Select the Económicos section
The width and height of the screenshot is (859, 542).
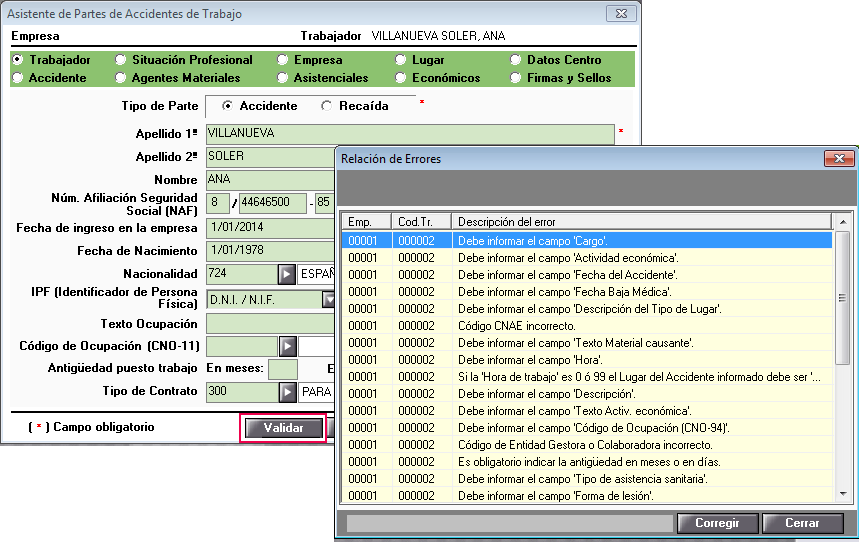(x=401, y=78)
